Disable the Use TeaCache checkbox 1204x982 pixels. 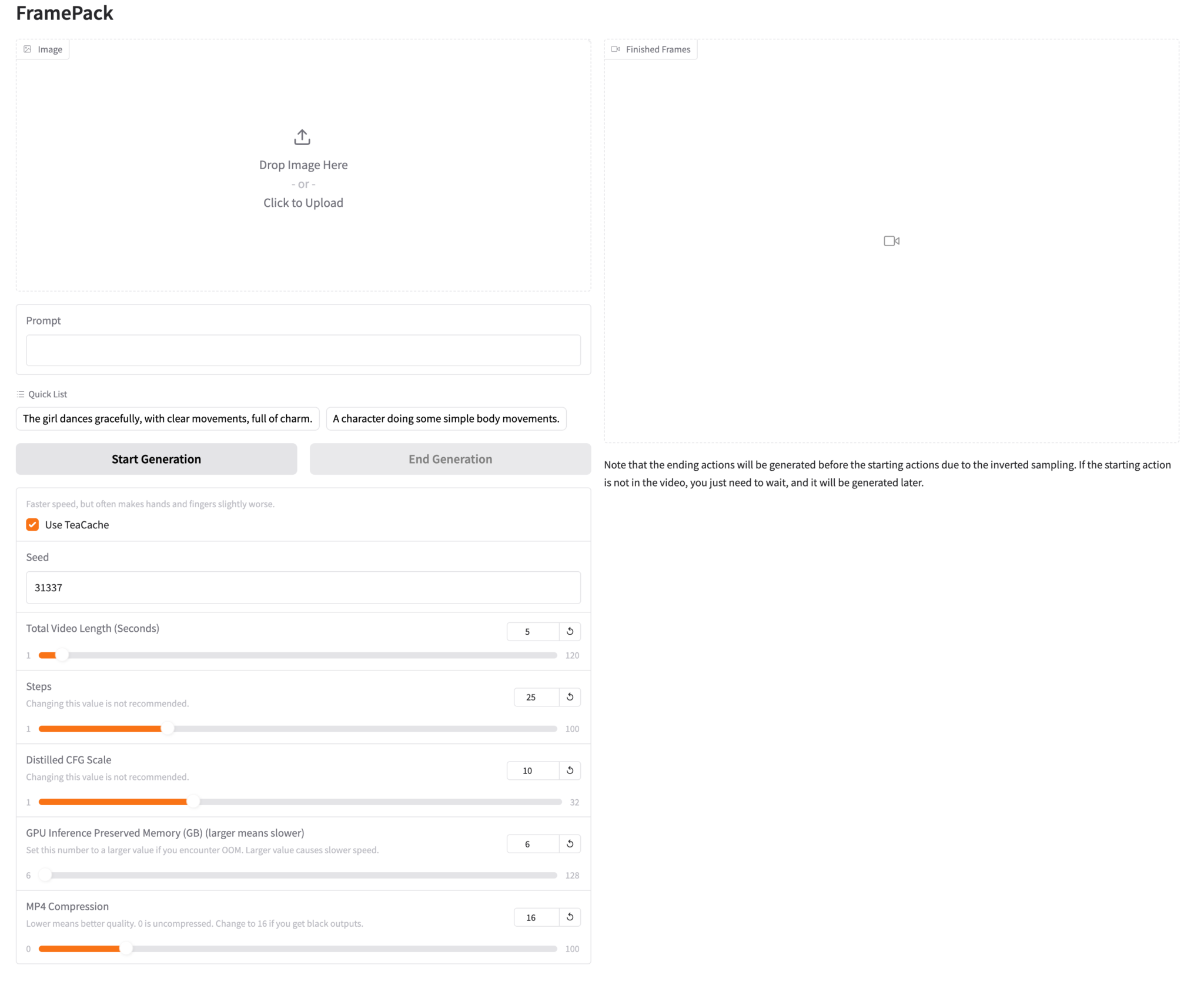tap(32, 525)
